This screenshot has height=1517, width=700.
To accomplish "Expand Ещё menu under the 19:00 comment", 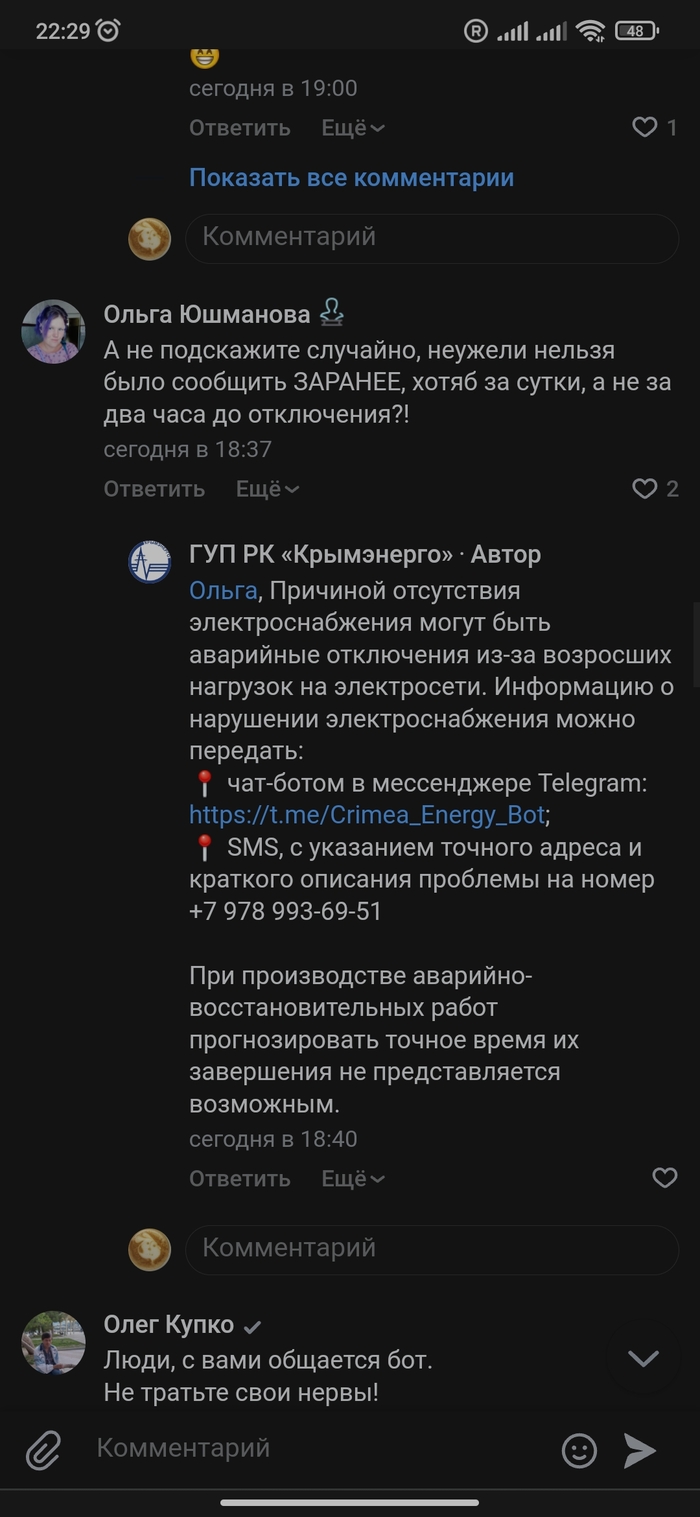I will coord(353,128).
